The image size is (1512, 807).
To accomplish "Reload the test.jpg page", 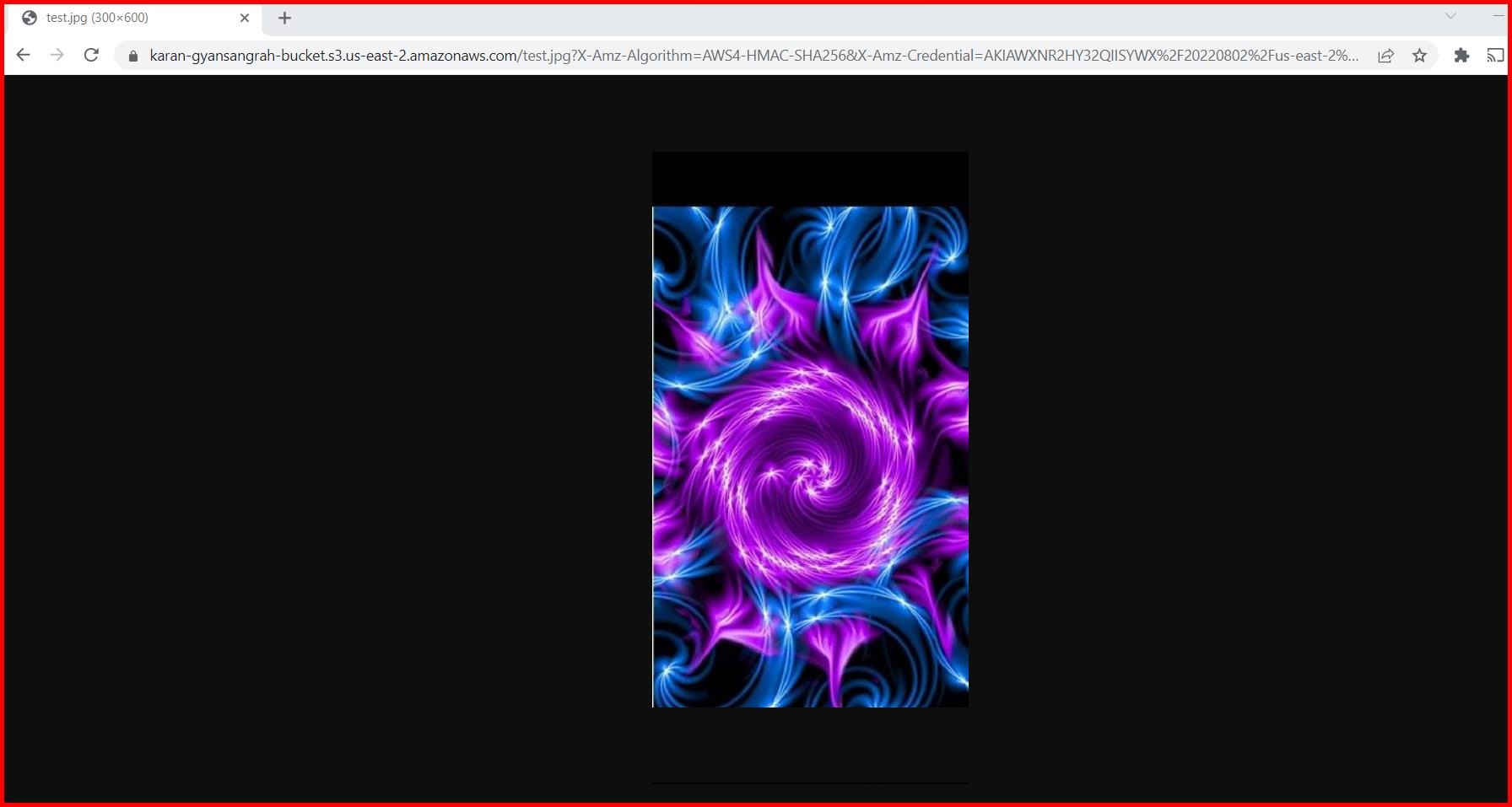I will [91, 56].
